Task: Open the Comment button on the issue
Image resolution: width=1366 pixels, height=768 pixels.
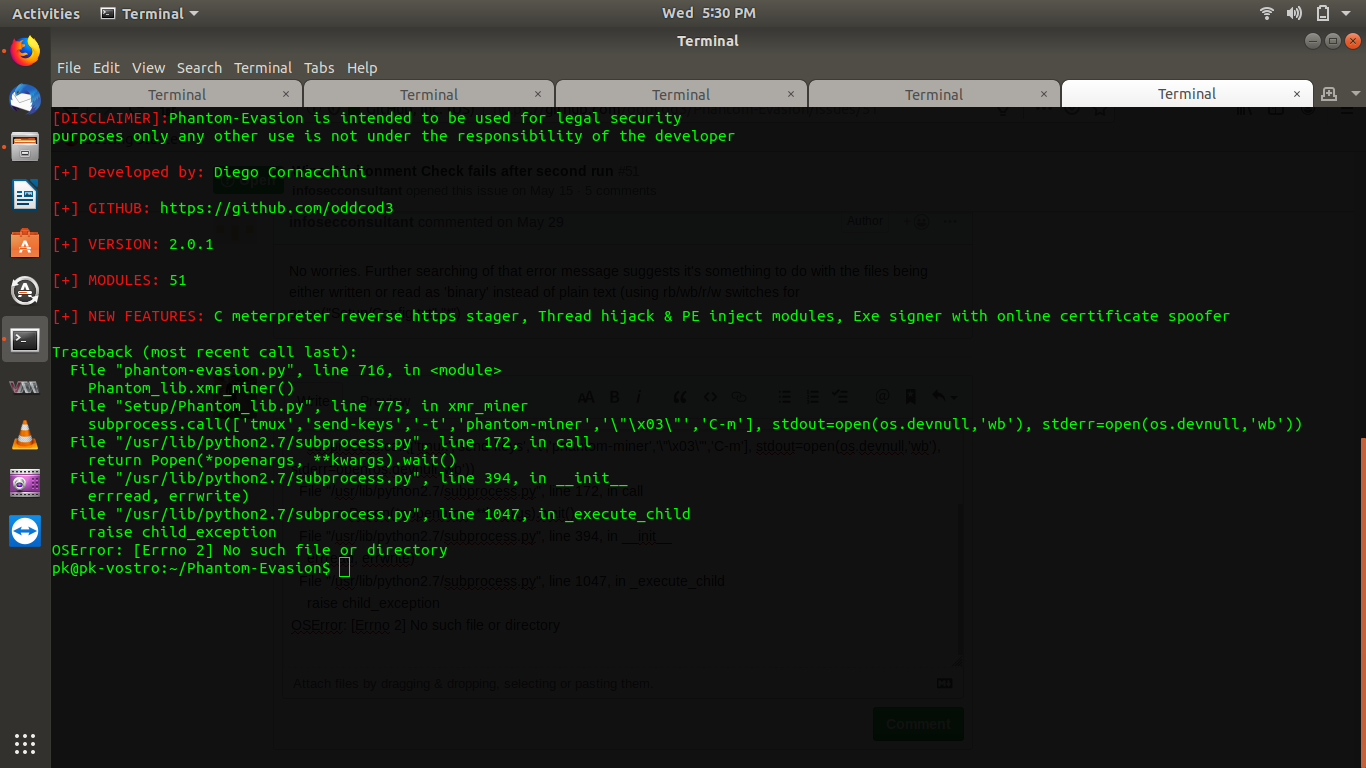Action: click(x=917, y=723)
